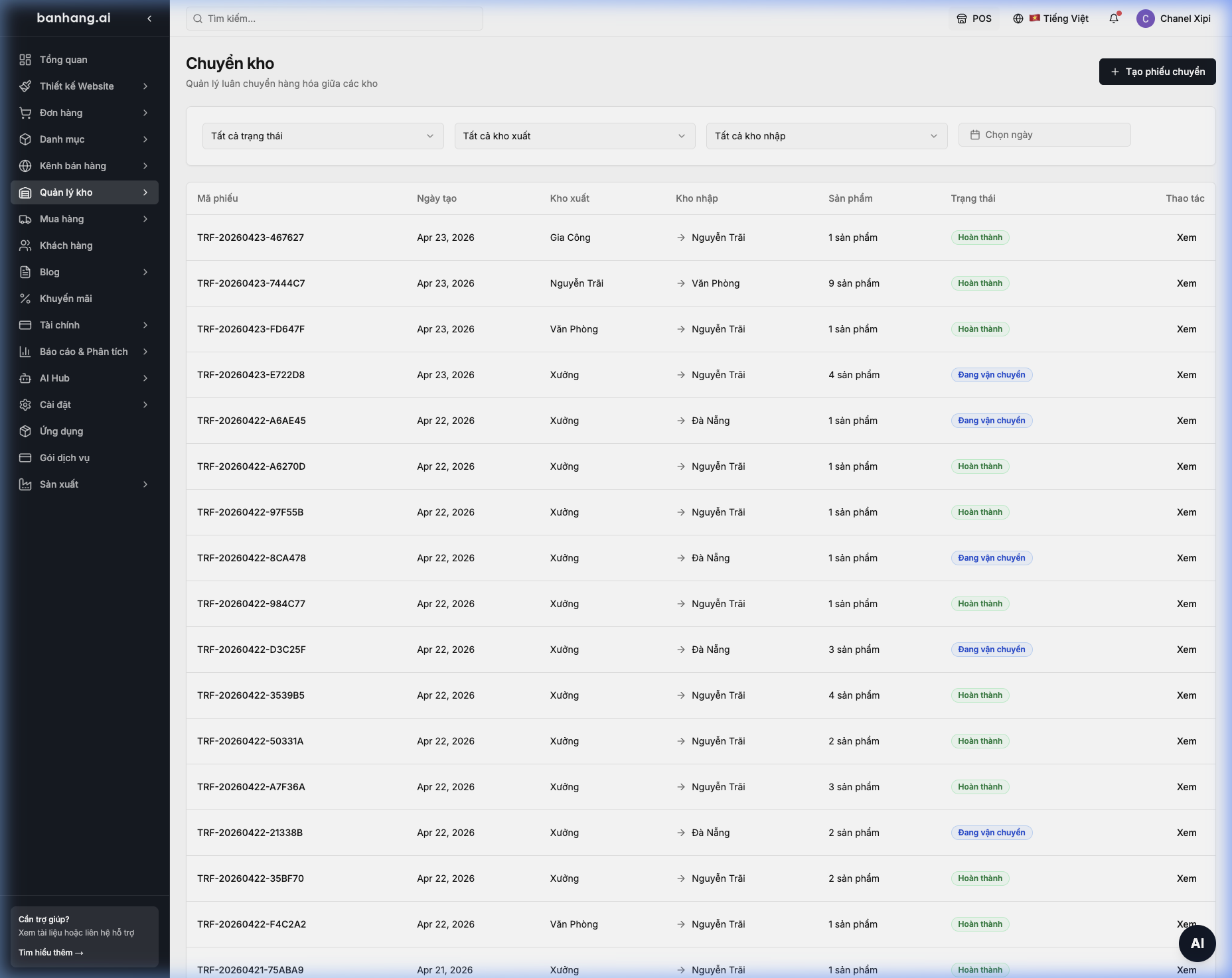Click Tạo phiếu chuyển button
1232x978 pixels.
pos(1157,72)
